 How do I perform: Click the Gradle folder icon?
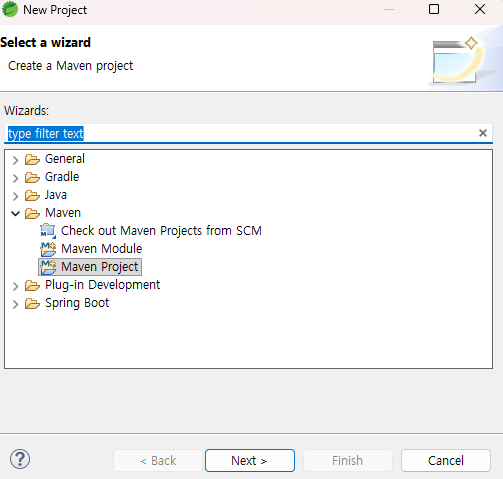(32, 177)
